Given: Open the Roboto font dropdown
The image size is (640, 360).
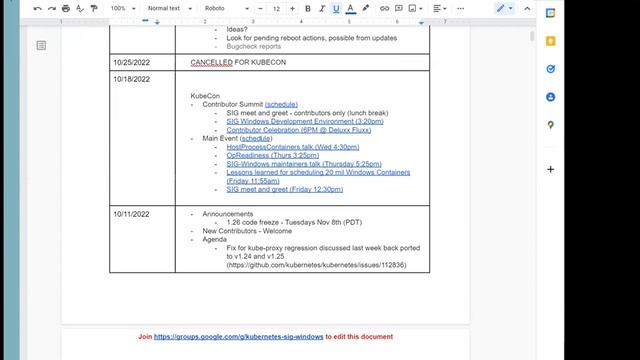Looking at the screenshot, I should click(x=227, y=9).
